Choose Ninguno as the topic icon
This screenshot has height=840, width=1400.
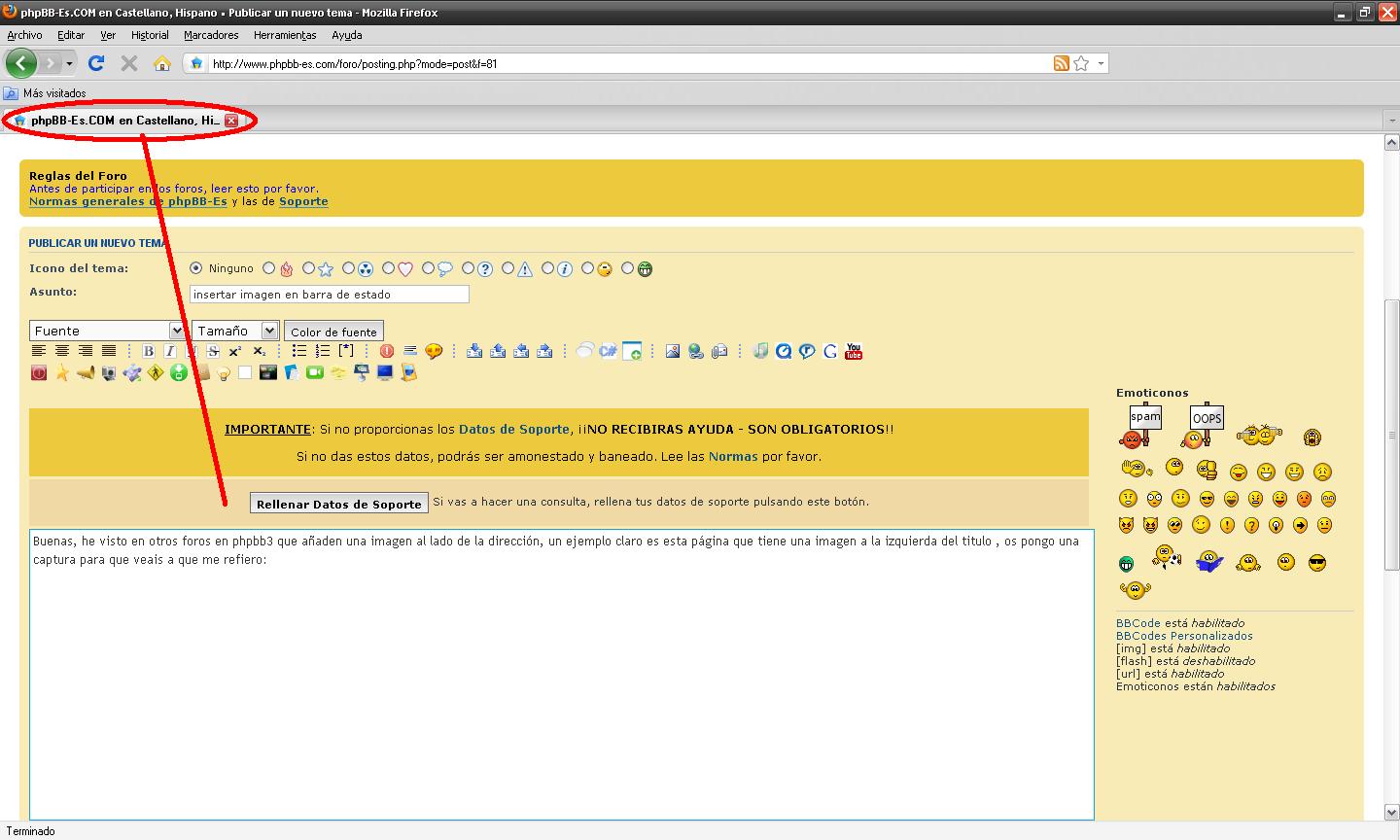click(196, 268)
